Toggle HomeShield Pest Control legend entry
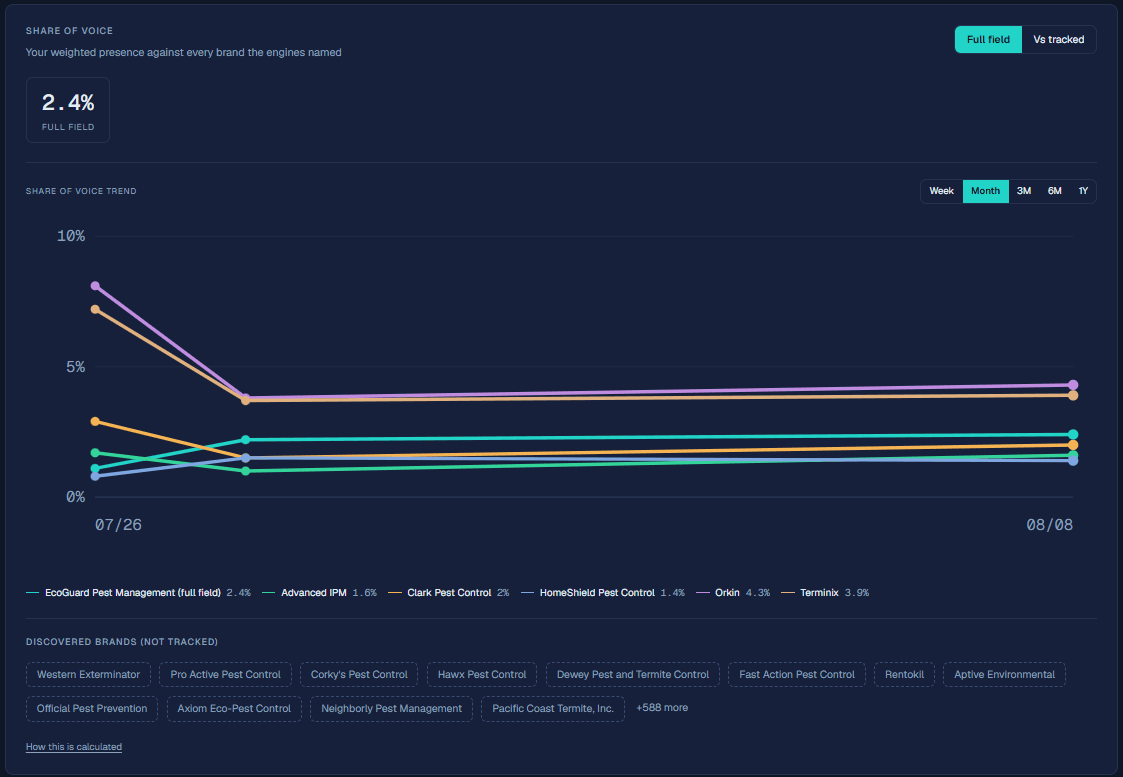 pyautogui.click(x=602, y=593)
